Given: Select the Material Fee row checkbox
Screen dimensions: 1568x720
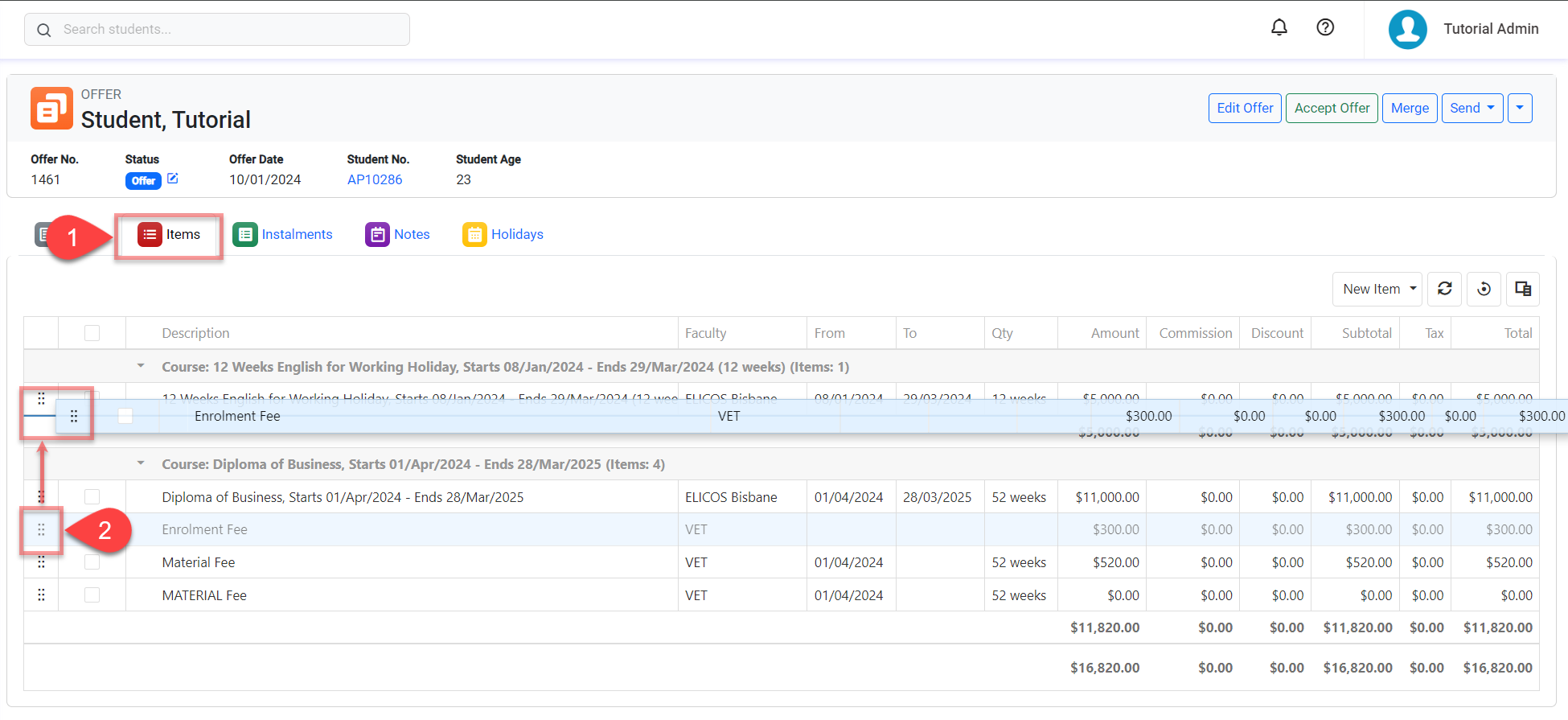Looking at the screenshot, I should click(x=92, y=562).
